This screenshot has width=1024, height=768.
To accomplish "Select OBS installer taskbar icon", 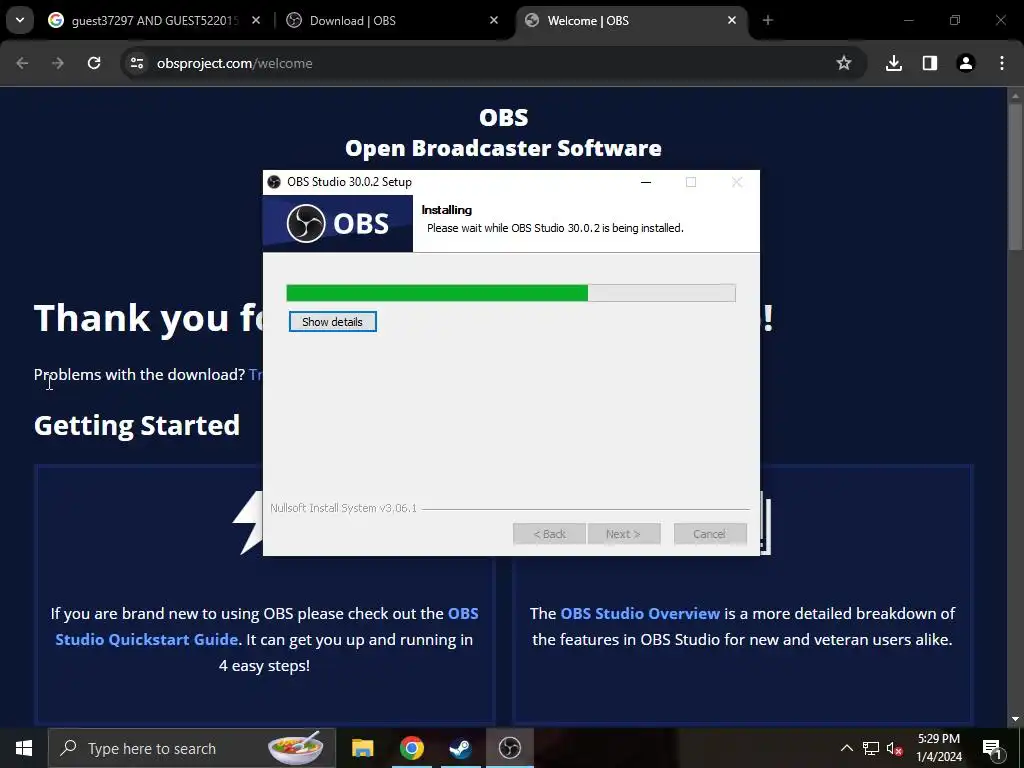I will tap(509, 748).
